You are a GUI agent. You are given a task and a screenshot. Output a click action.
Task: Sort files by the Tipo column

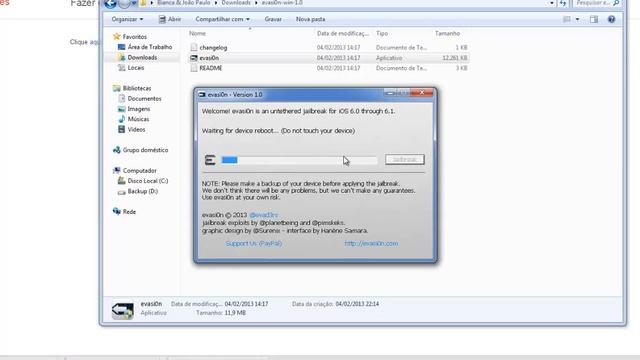(x=382, y=33)
